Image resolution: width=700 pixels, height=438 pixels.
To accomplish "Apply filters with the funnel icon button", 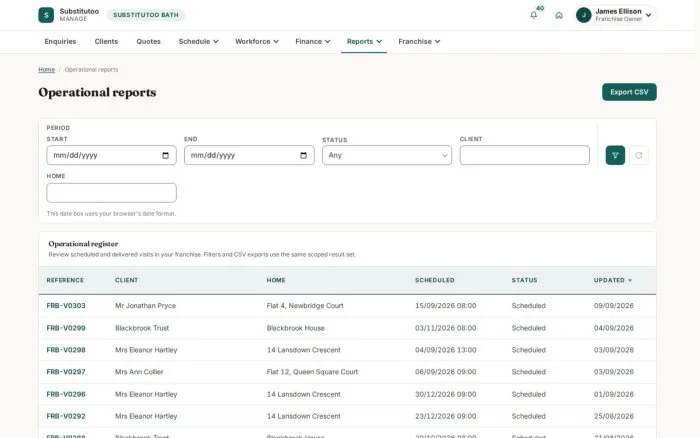I will (615, 155).
